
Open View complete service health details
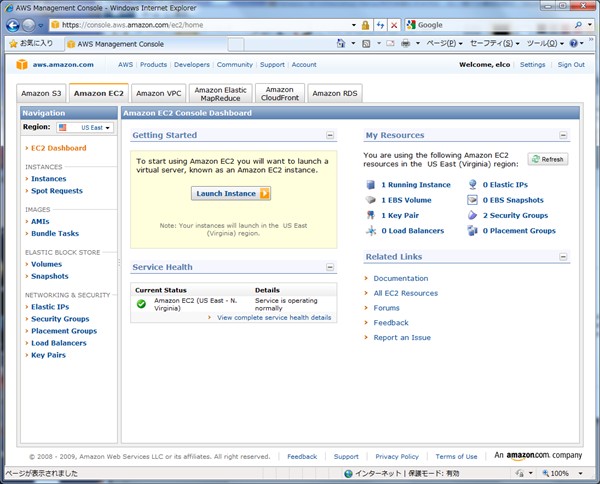click(274, 318)
